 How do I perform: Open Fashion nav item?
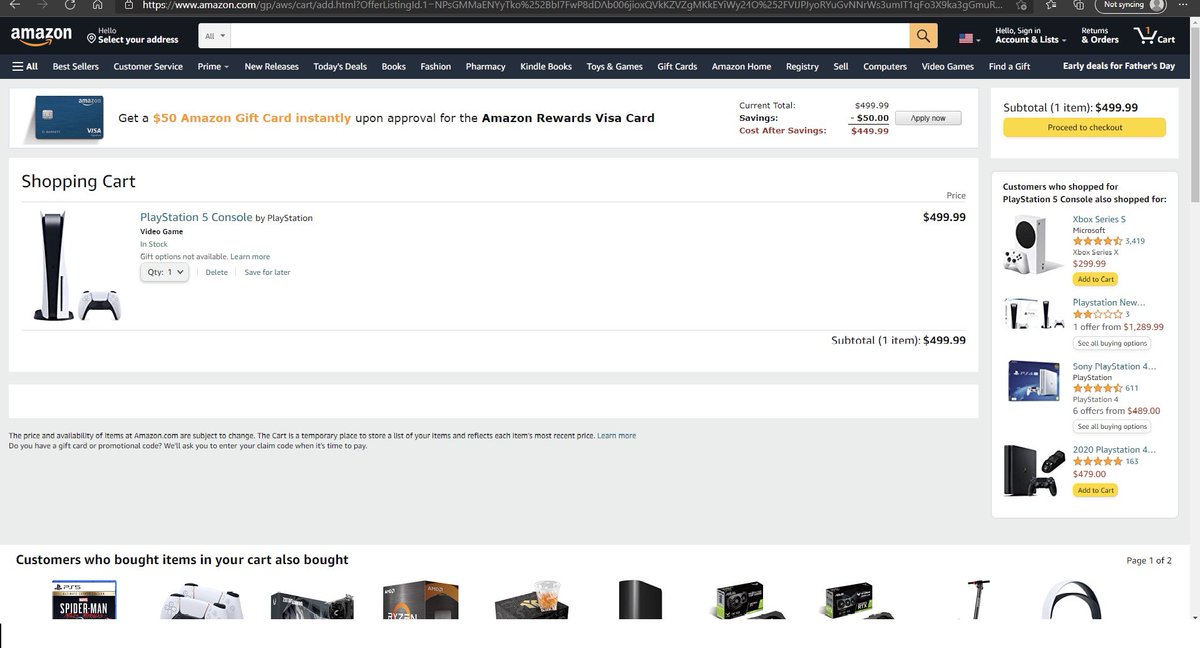(435, 67)
